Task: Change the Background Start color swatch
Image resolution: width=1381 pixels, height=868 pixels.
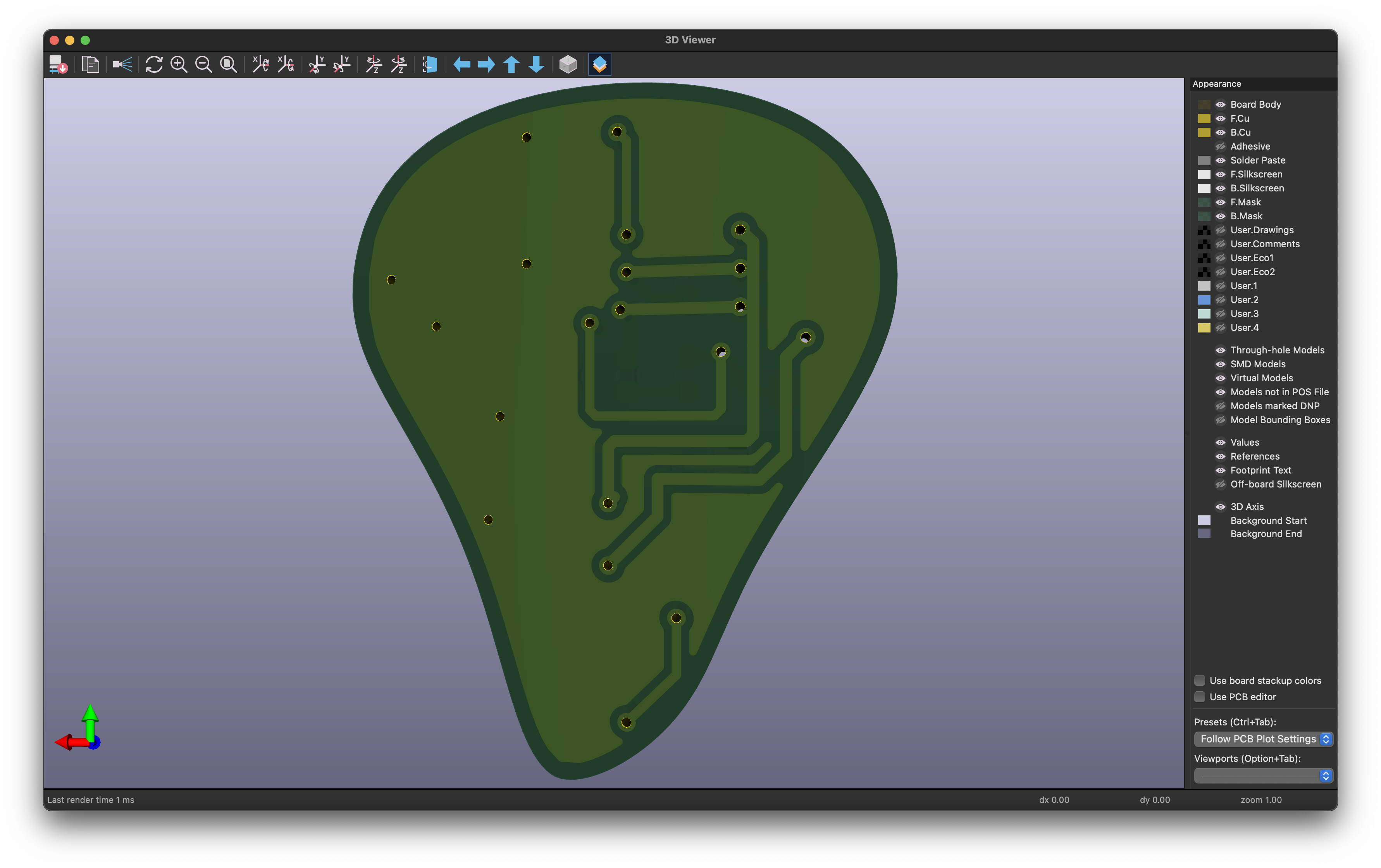Action: [1205, 520]
